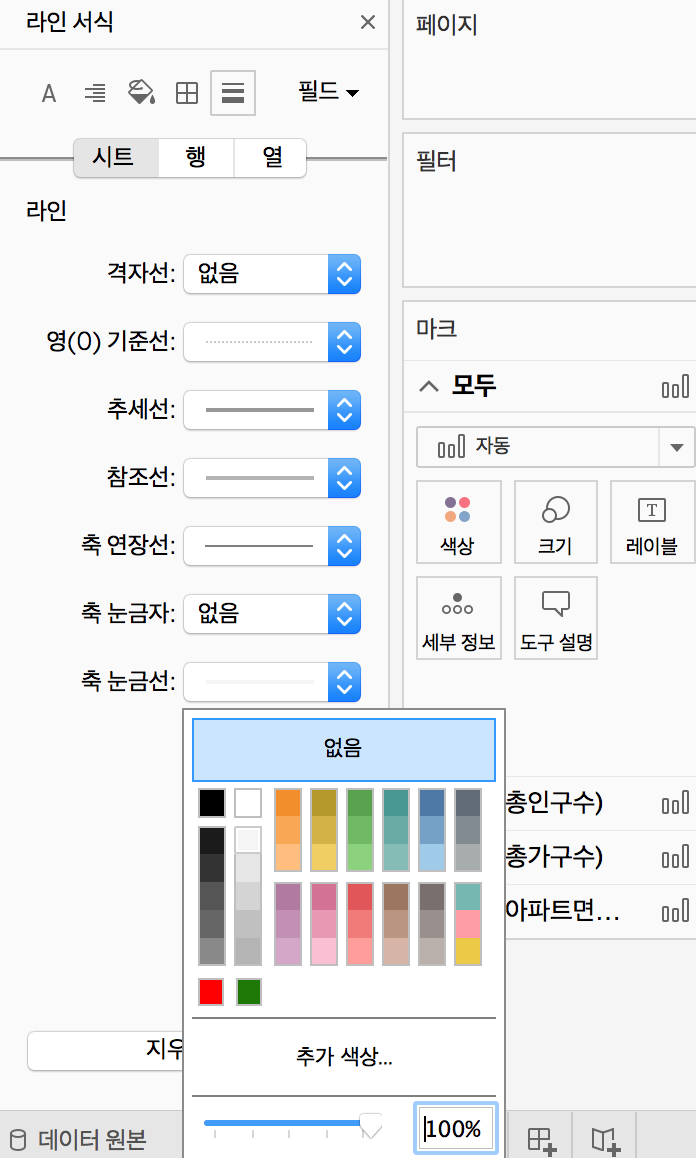Open the font formatting icon (A)
The image size is (696, 1158).
click(49, 93)
